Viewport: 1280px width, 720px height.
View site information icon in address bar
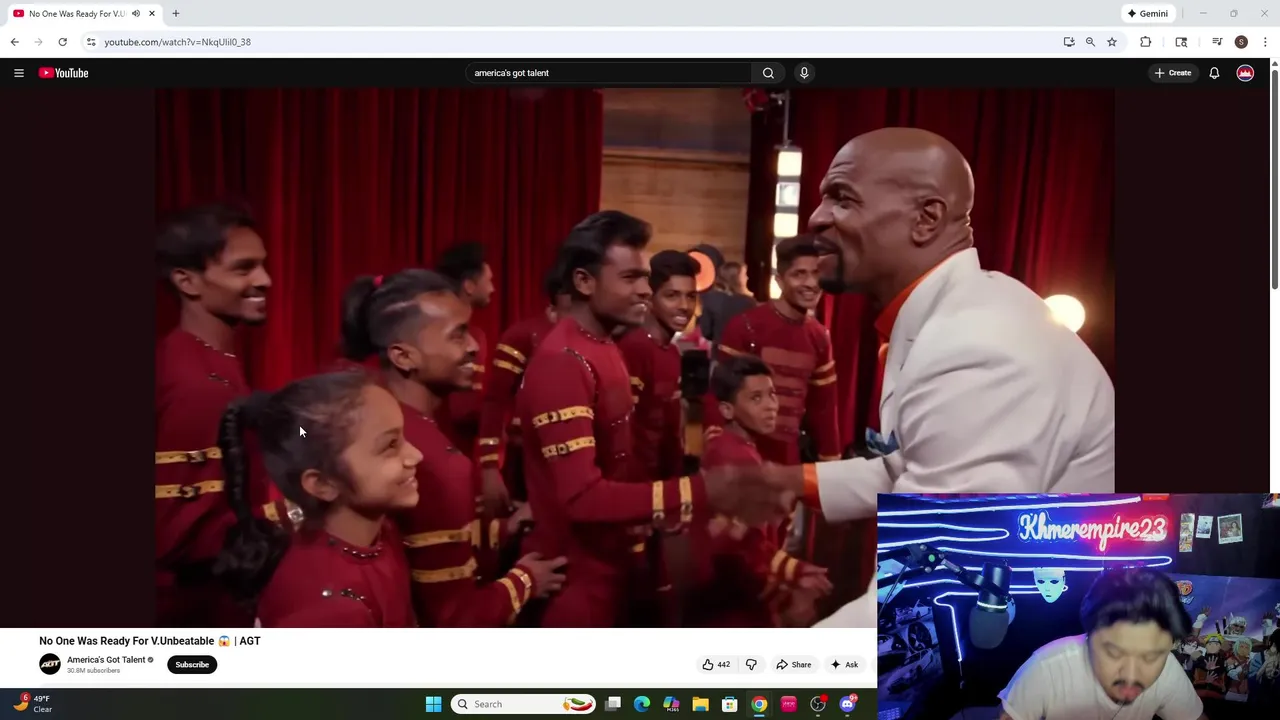pos(91,42)
